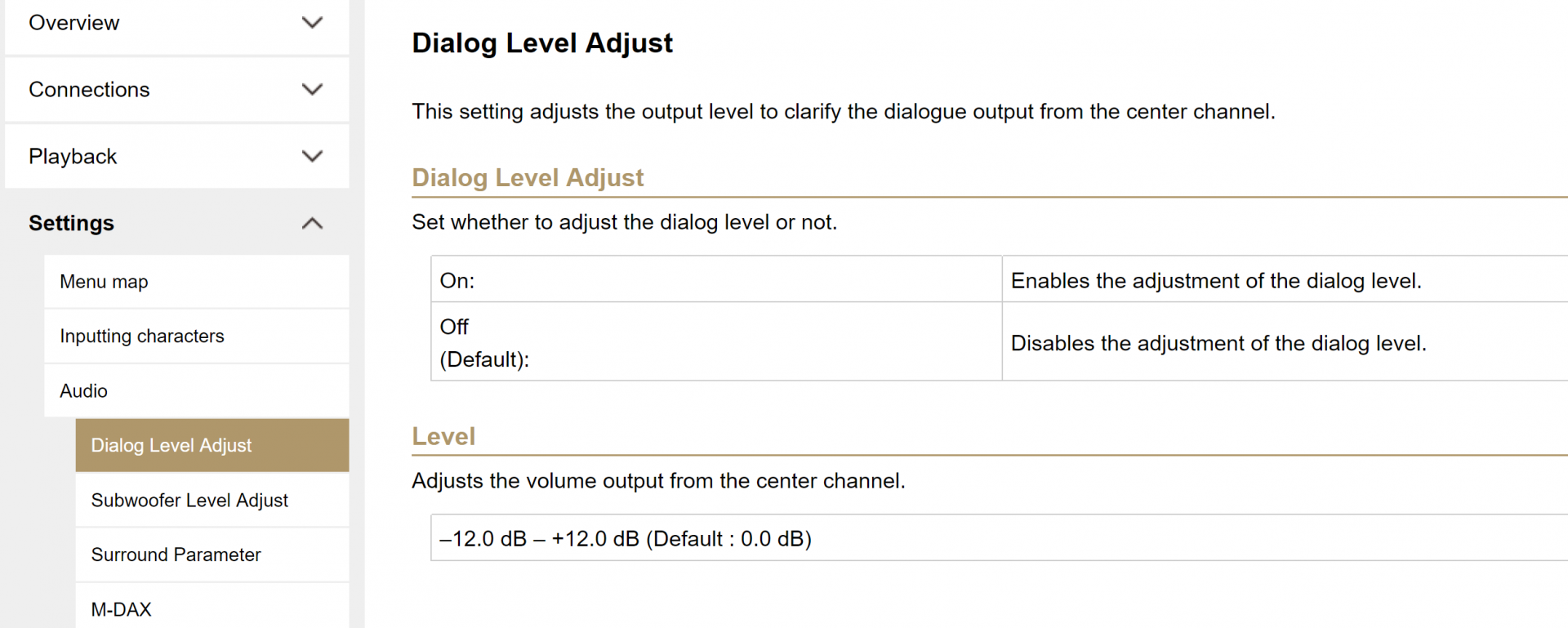Screen dimensions: 1568x628
Task: Click "Disables the adjustment" description cell
Action: pyautogui.click(x=1218, y=343)
